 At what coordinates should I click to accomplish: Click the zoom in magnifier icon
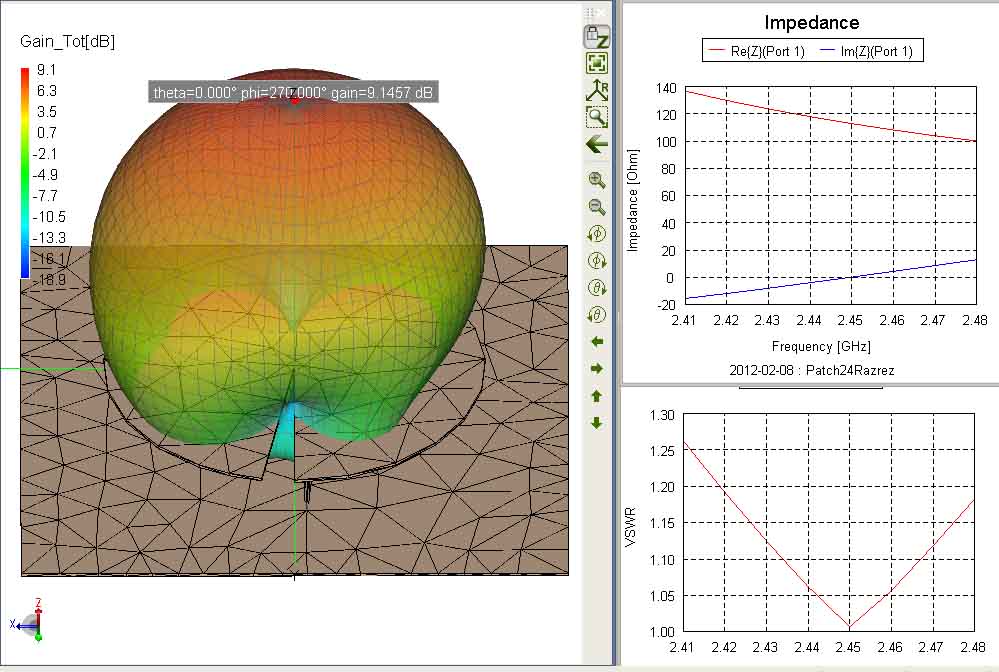click(596, 180)
